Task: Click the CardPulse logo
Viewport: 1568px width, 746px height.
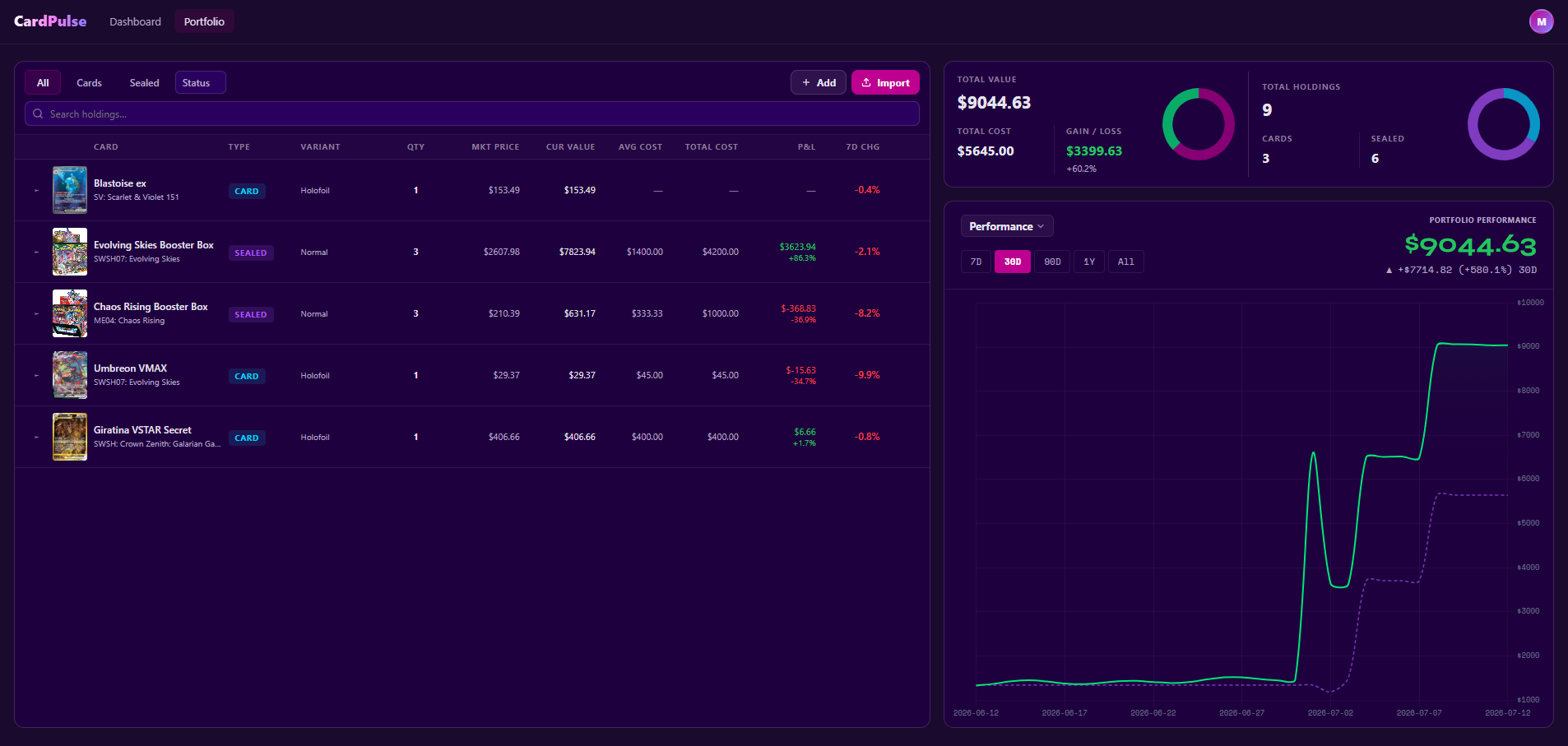Action: [x=50, y=21]
